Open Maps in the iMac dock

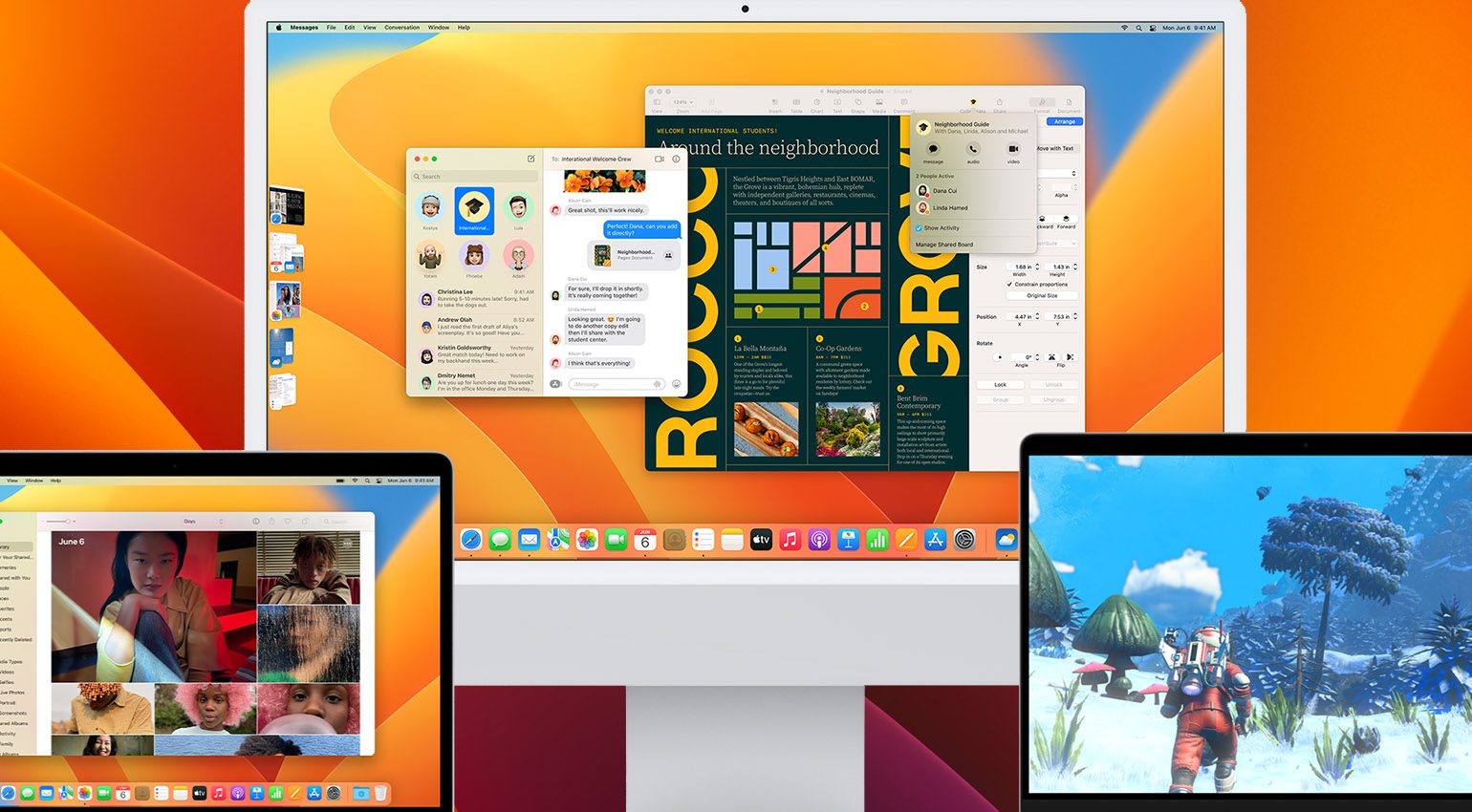(x=558, y=540)
